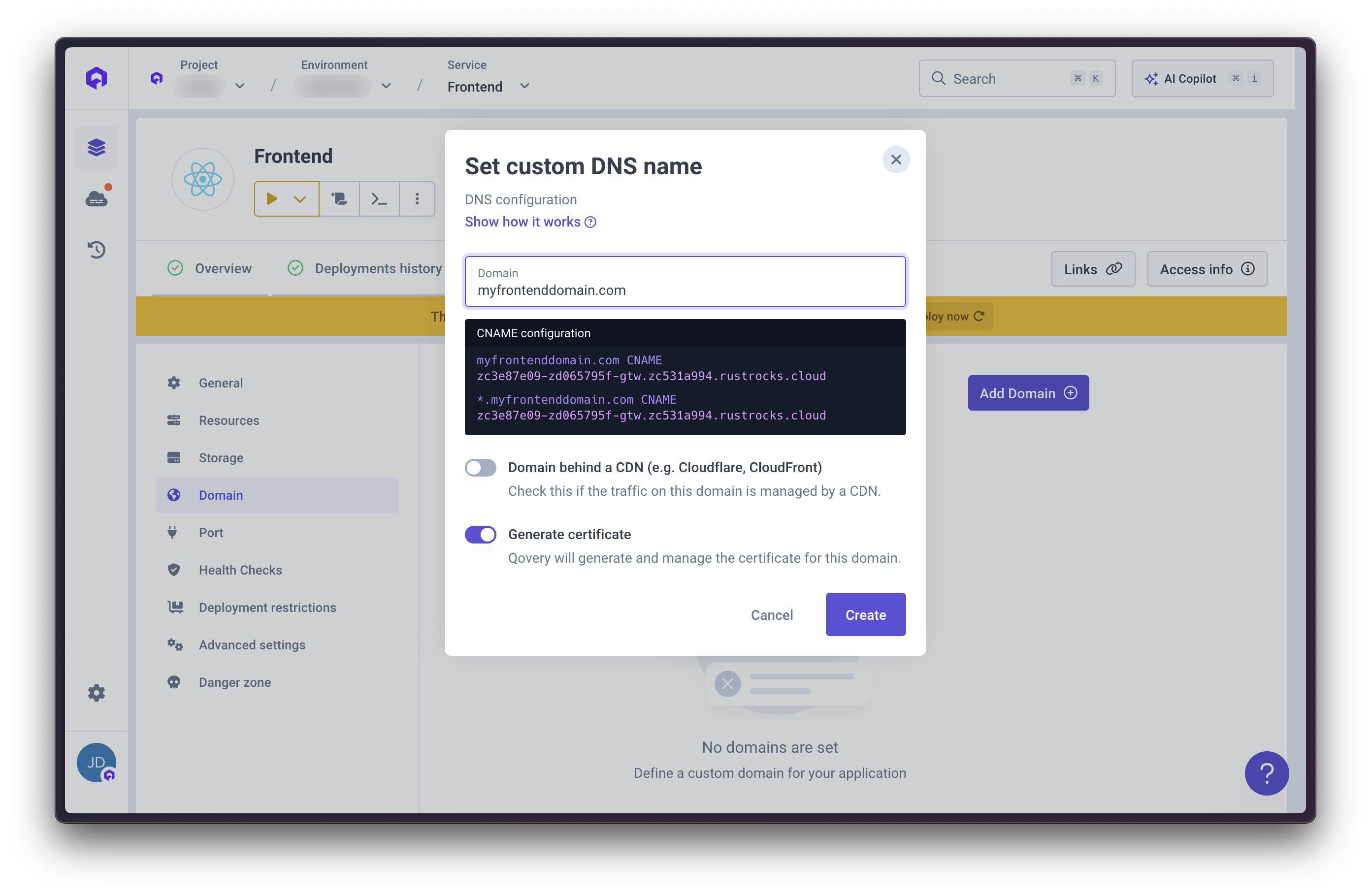Click the AI Copilot button
This screenshot has height=896, width=1371.
point(1202,78)
